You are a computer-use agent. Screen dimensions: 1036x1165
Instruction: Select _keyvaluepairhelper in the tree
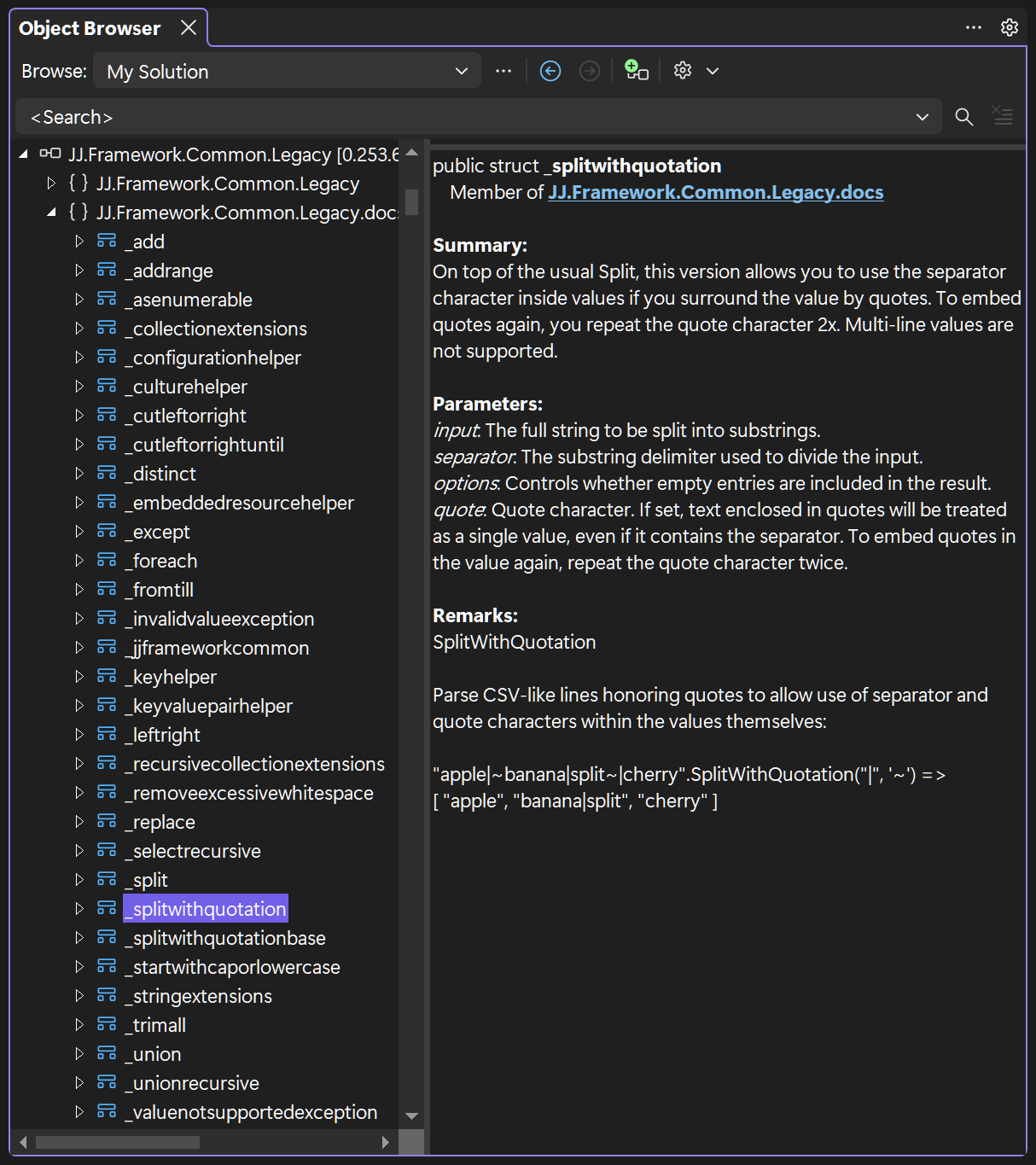coord(208,706)
